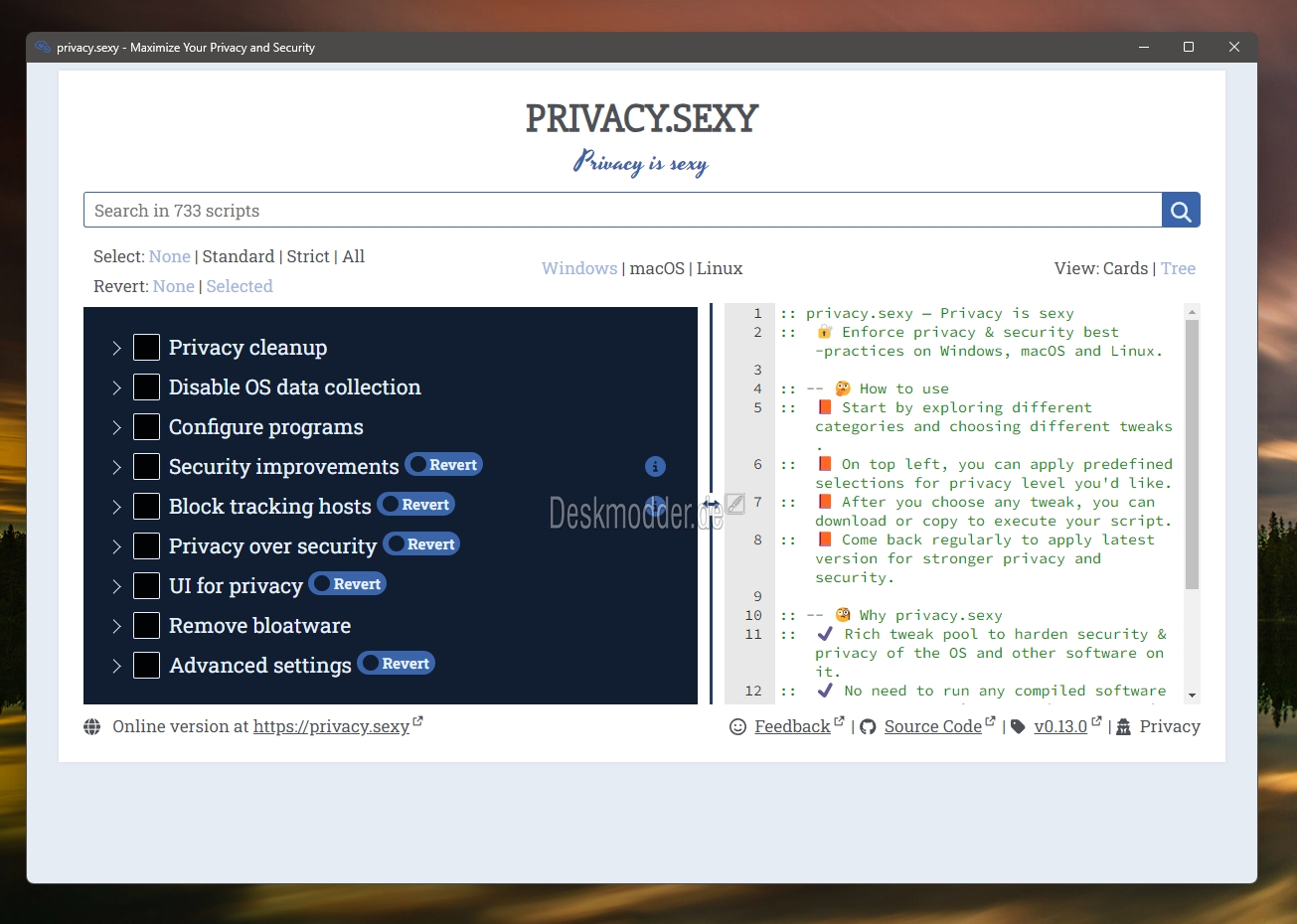Expand the Advanced settings category
Screen dimensions: 1297x924
pos(115,664)
